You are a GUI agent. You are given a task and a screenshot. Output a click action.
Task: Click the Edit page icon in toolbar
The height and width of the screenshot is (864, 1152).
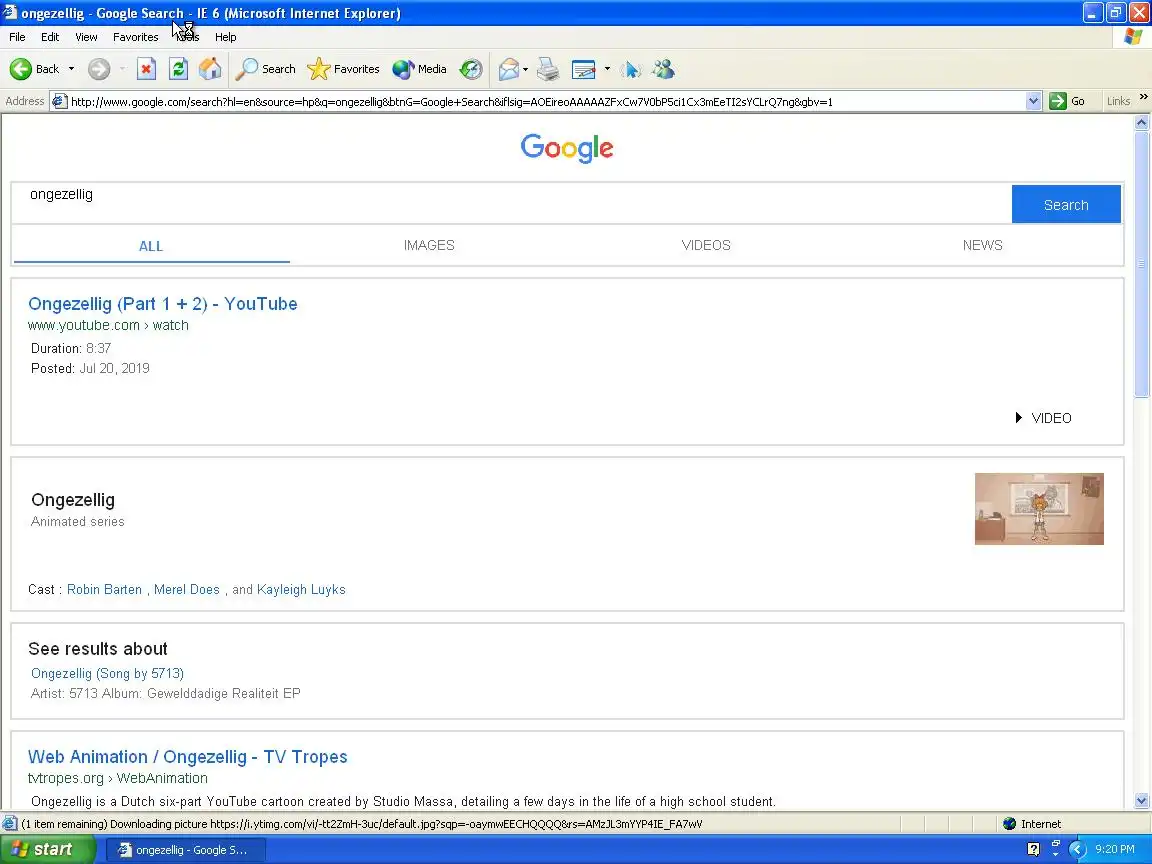point(583,69)
